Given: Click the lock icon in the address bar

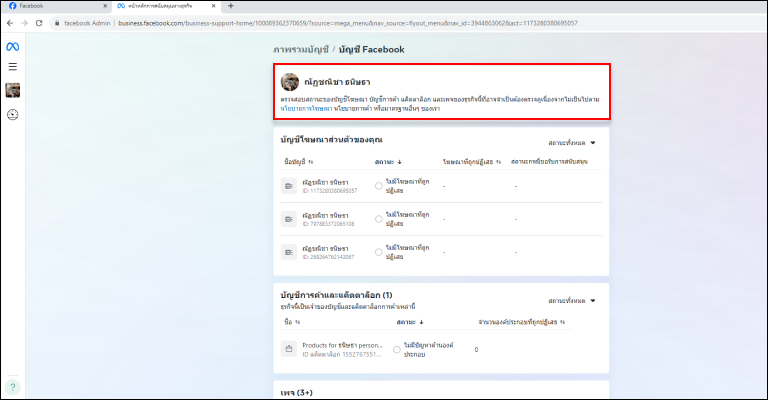Looking at the screenshot, I should (57, 23).
